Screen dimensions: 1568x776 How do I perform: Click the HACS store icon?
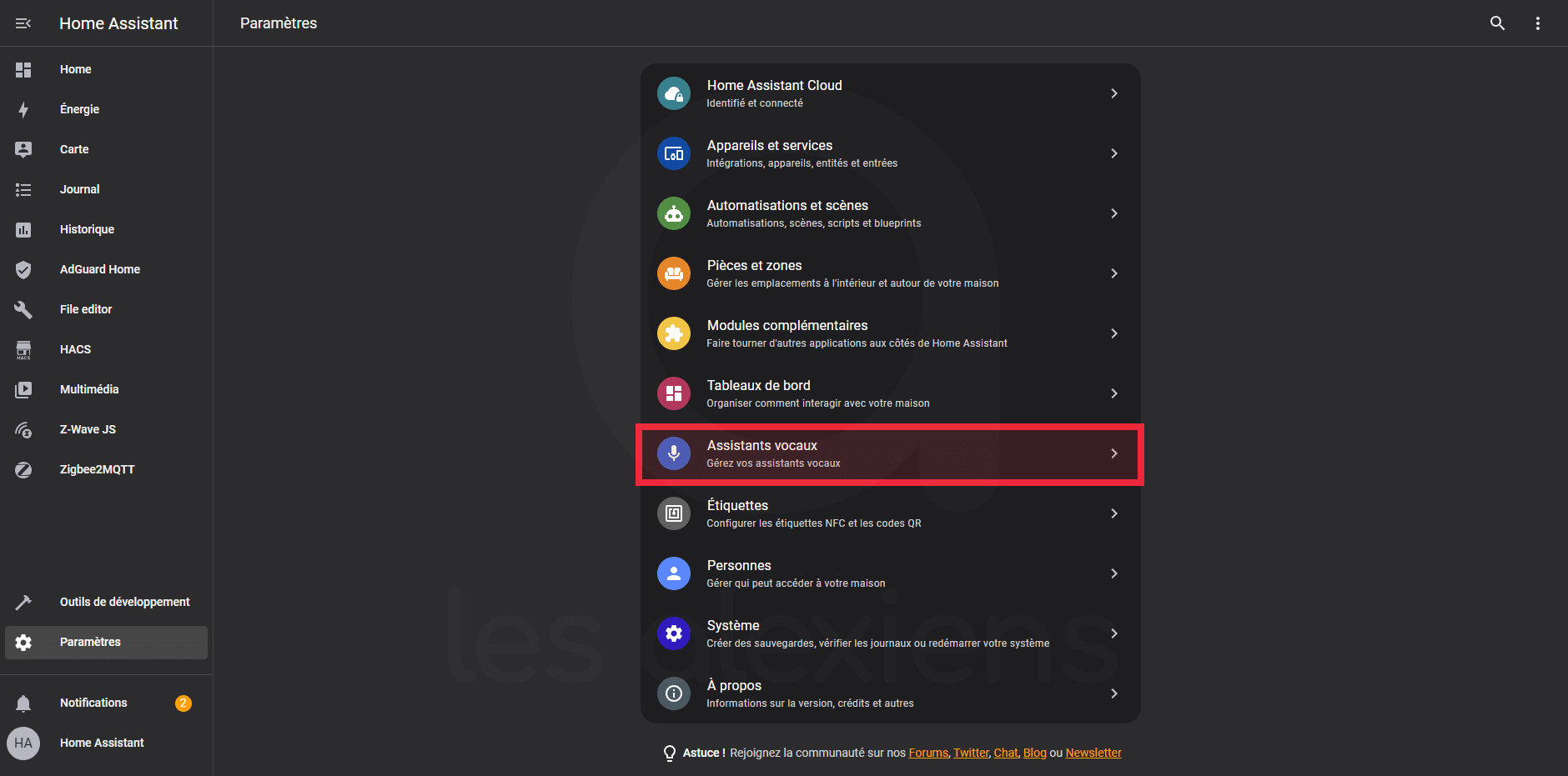[23, 349]
